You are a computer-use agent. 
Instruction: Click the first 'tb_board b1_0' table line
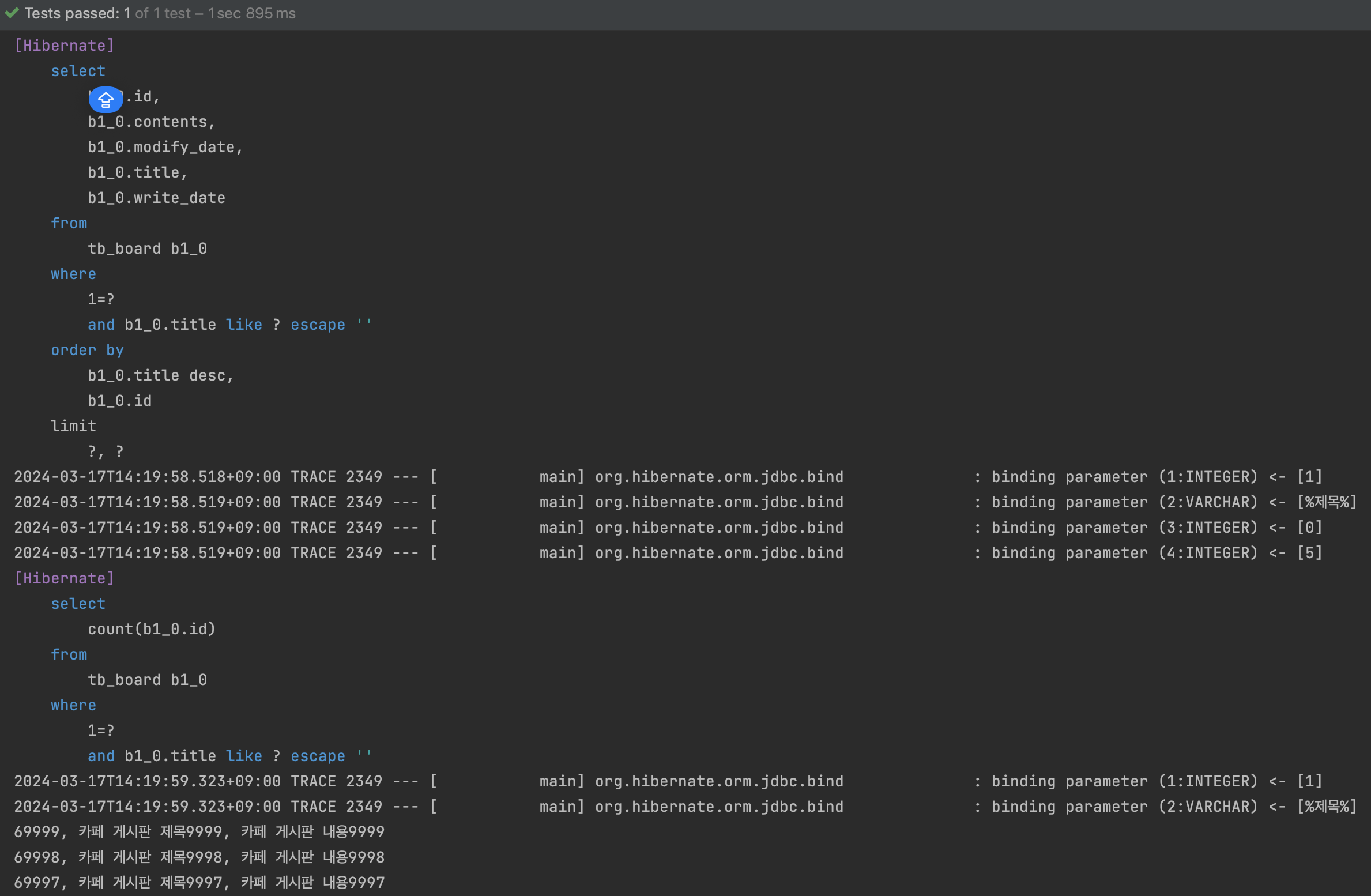(x=147, y=249)
